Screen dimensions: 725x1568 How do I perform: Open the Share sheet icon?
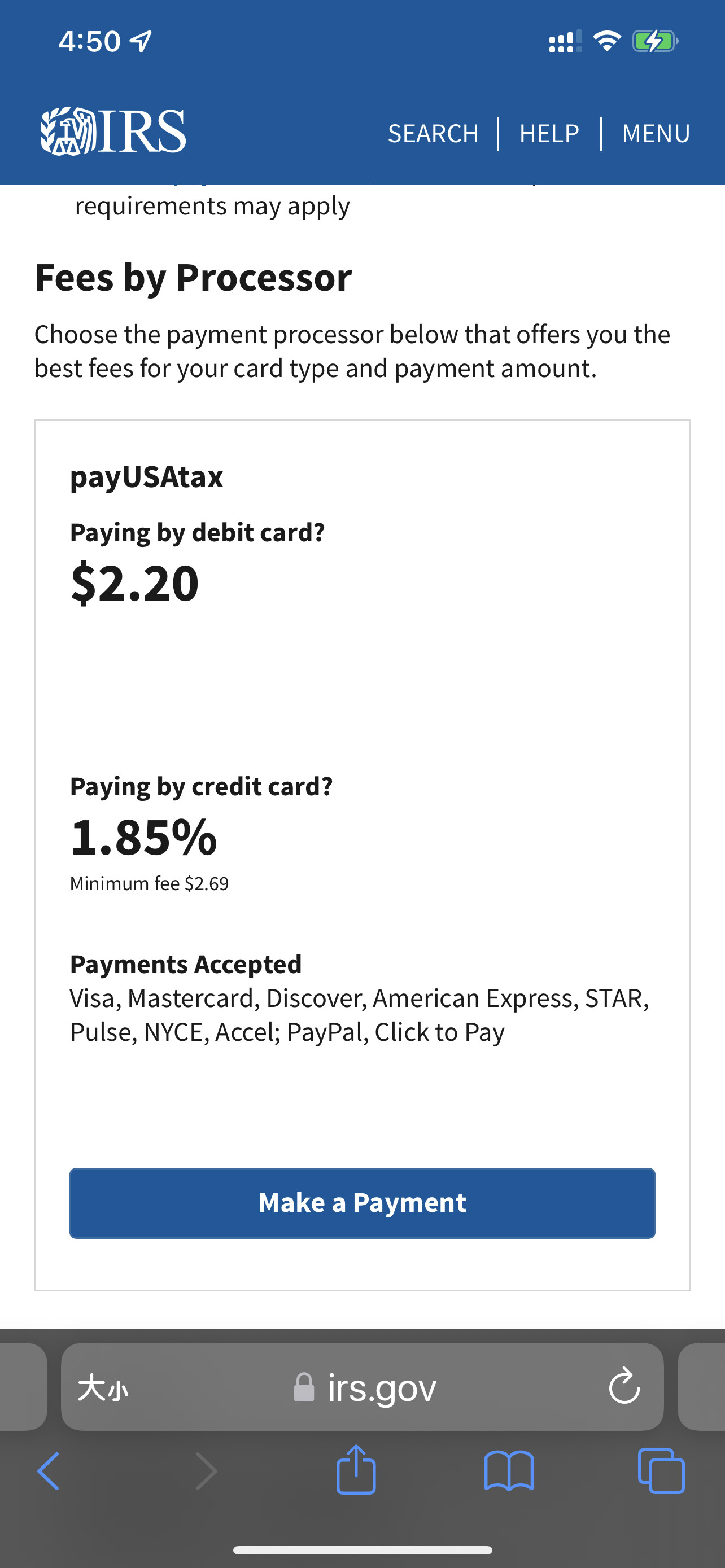point(356,1470)
